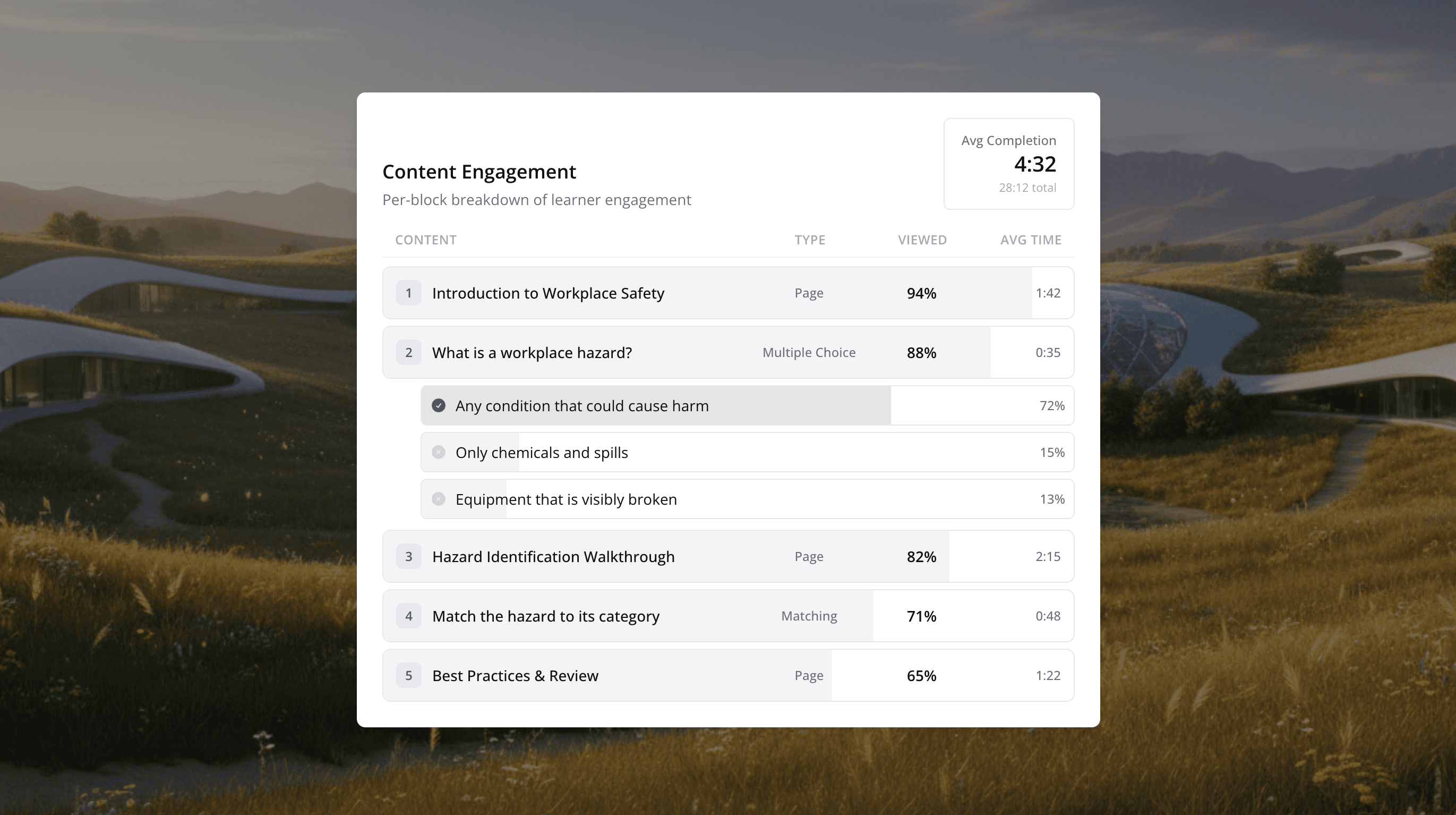Click the checkmark icon next to the correct answer
The image size is (1456, 815).
click(439, 405)
